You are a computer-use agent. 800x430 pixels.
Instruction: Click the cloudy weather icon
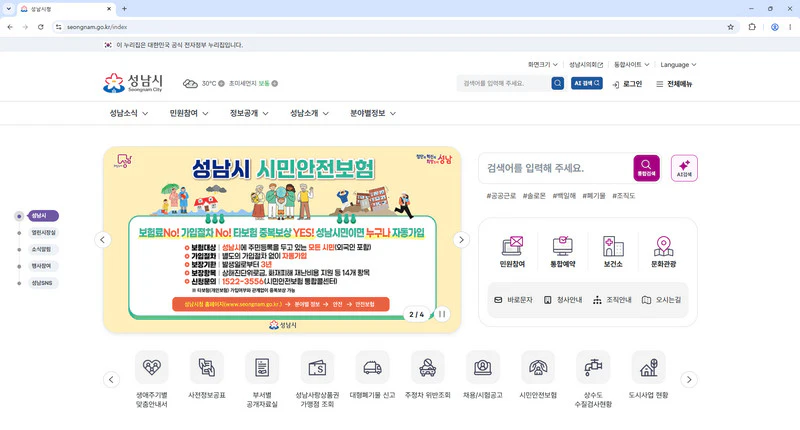tap(190, 84)
